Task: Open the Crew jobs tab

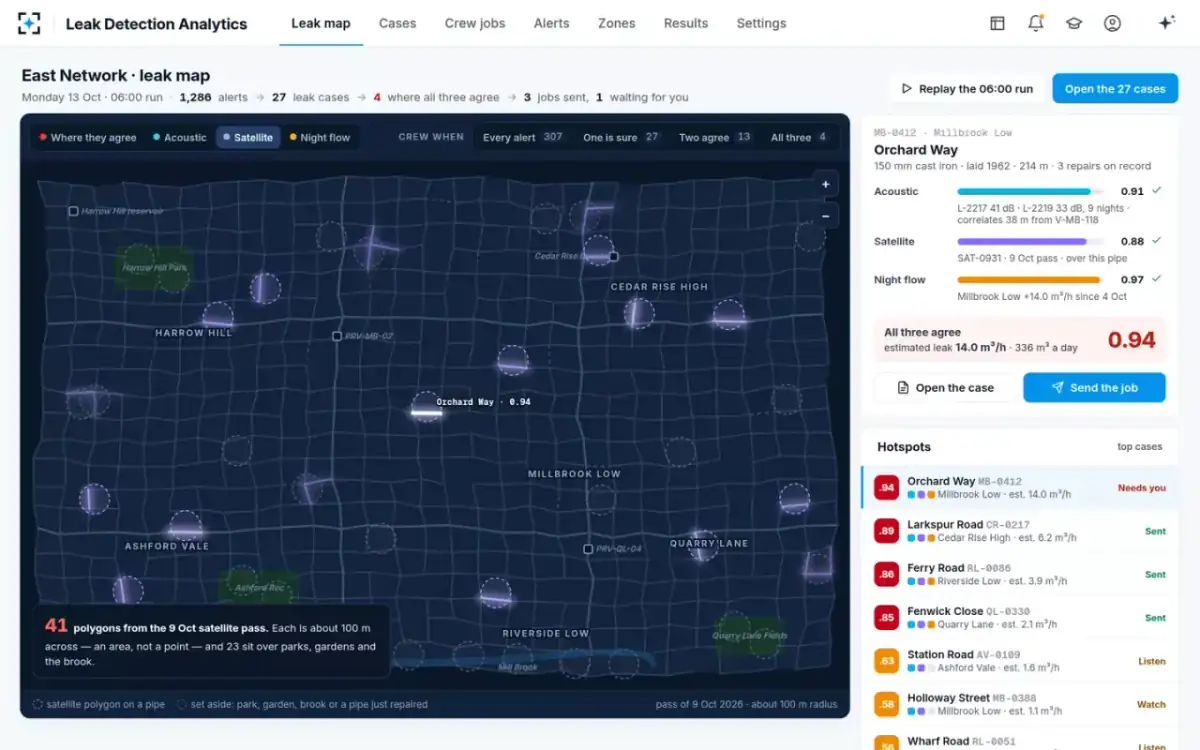Action: click(475, 23)
